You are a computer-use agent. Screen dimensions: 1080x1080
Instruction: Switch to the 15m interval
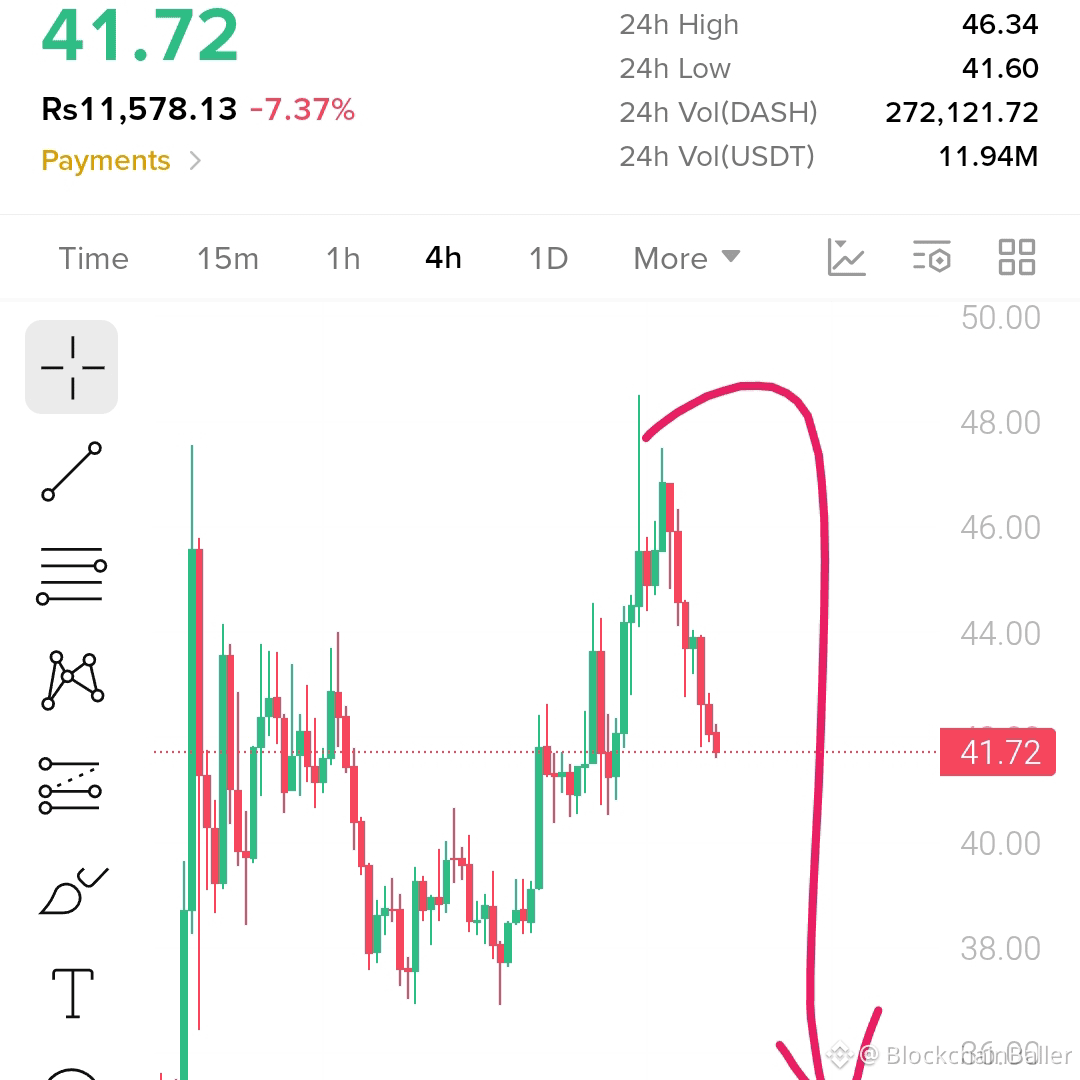click(x=228, y=259)
